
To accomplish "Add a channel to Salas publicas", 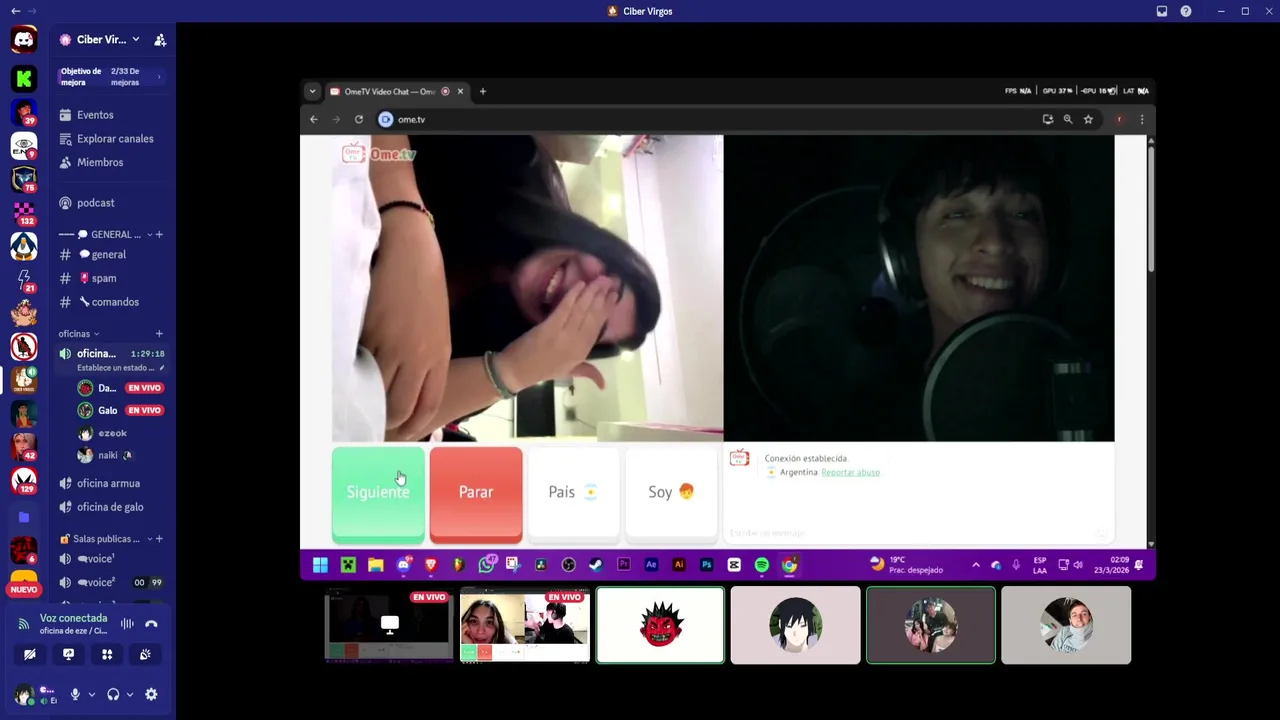I will point(159,539).
